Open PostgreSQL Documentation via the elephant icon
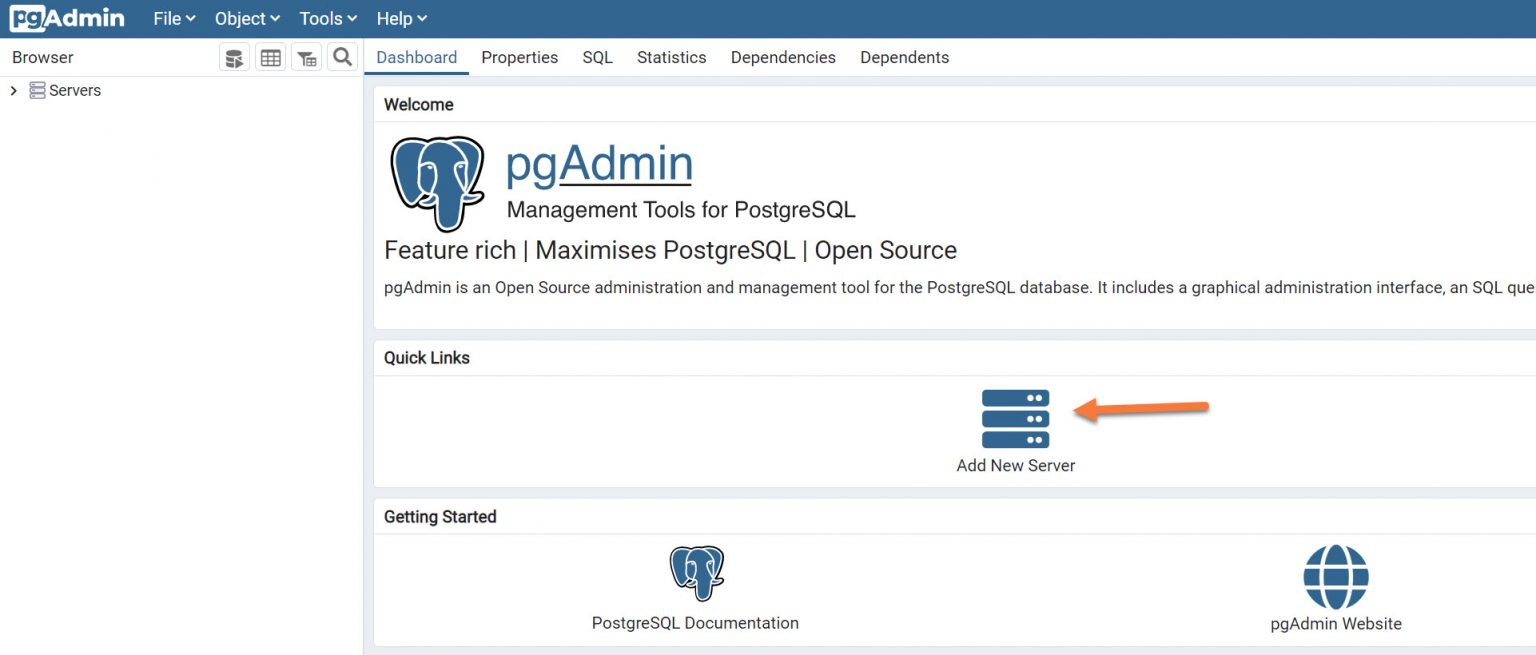This screenshot has width=1536, height=655. click(695, 573)
